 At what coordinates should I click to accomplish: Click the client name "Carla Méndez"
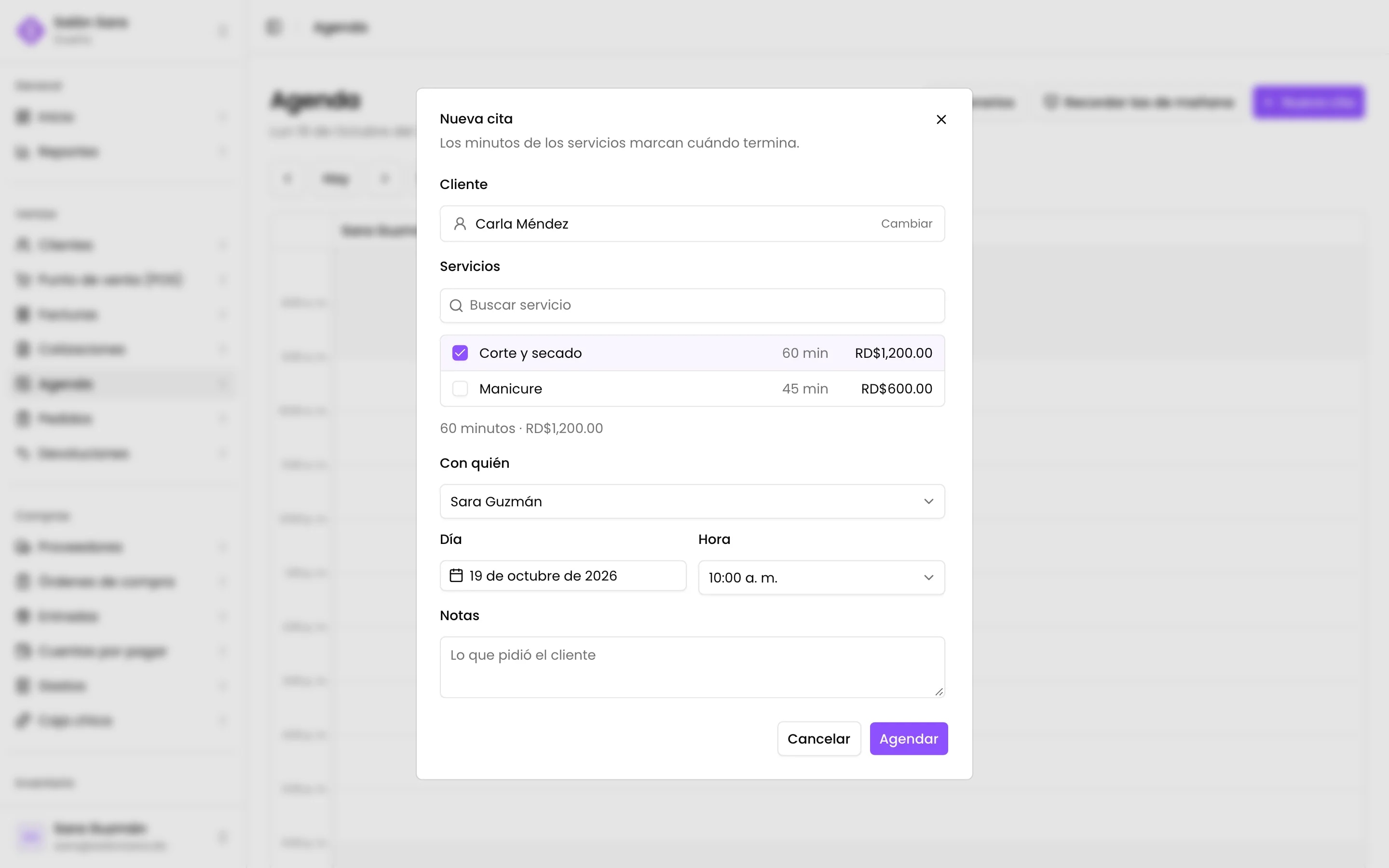[522, 224]
